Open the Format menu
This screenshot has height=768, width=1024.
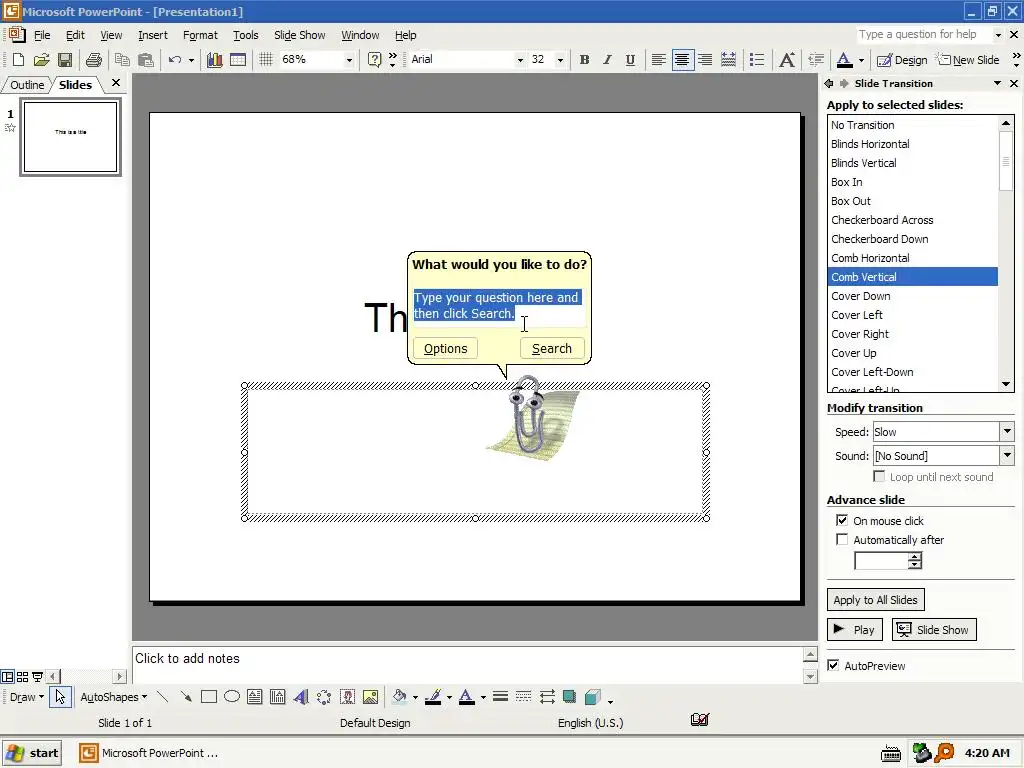(x=200, y=35)
